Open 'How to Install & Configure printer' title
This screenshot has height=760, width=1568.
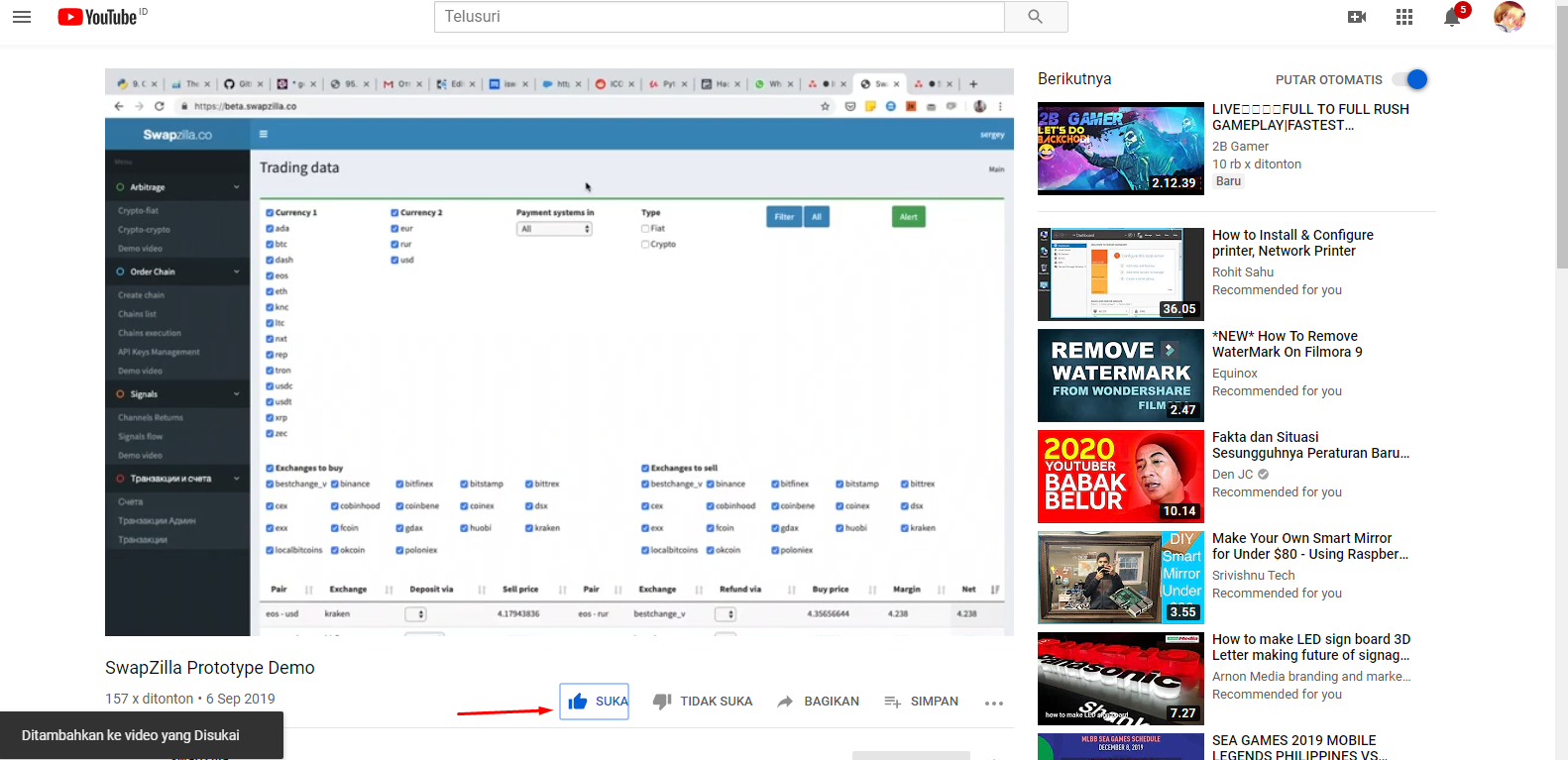tap(1292, 243)
